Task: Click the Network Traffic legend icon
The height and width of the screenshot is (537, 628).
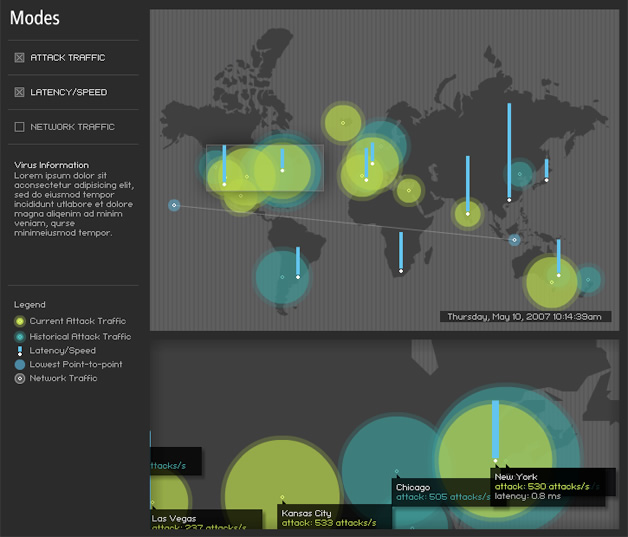Action: 20,378
